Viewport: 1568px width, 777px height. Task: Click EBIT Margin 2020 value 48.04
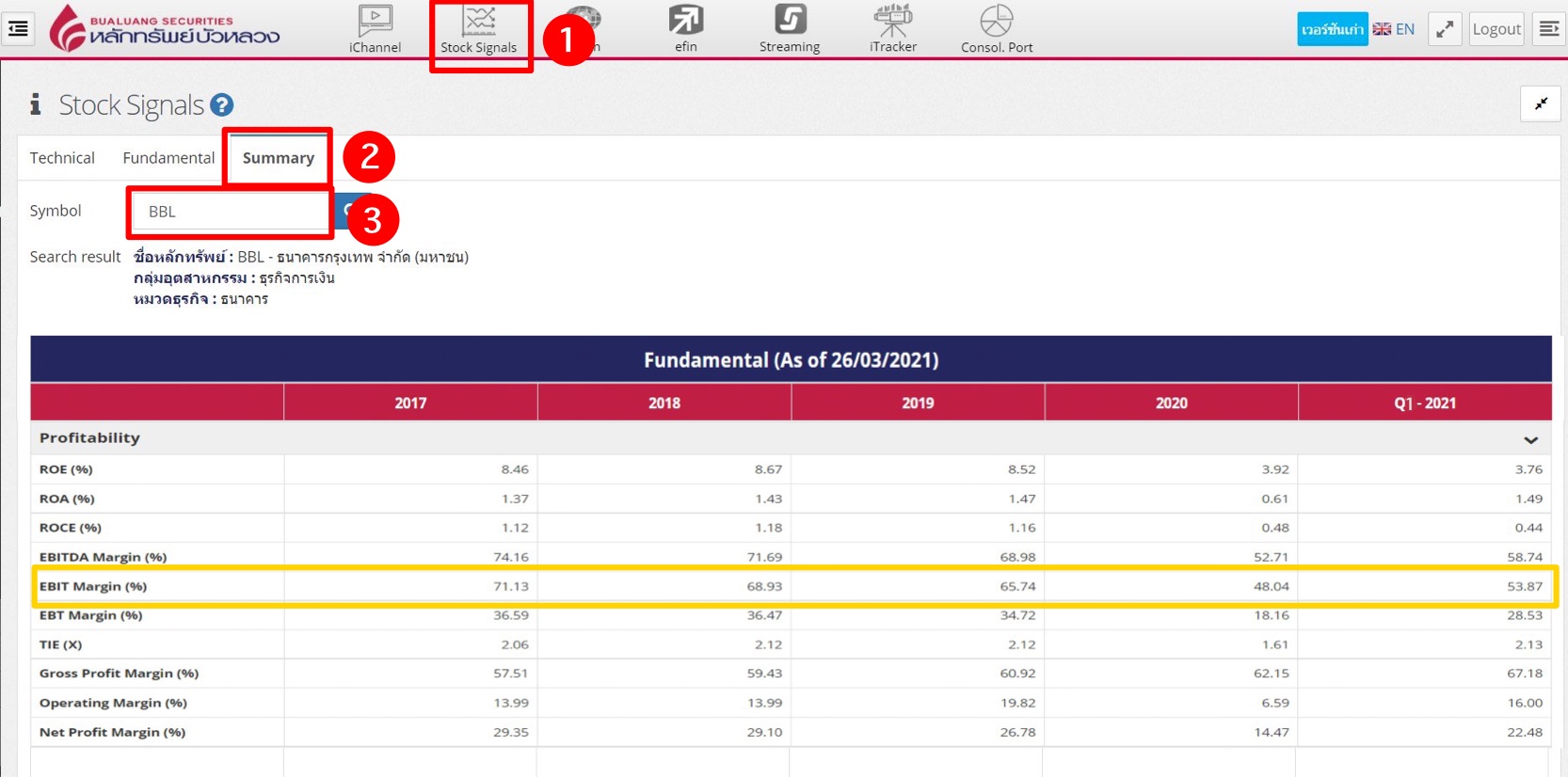(1272, 586)
